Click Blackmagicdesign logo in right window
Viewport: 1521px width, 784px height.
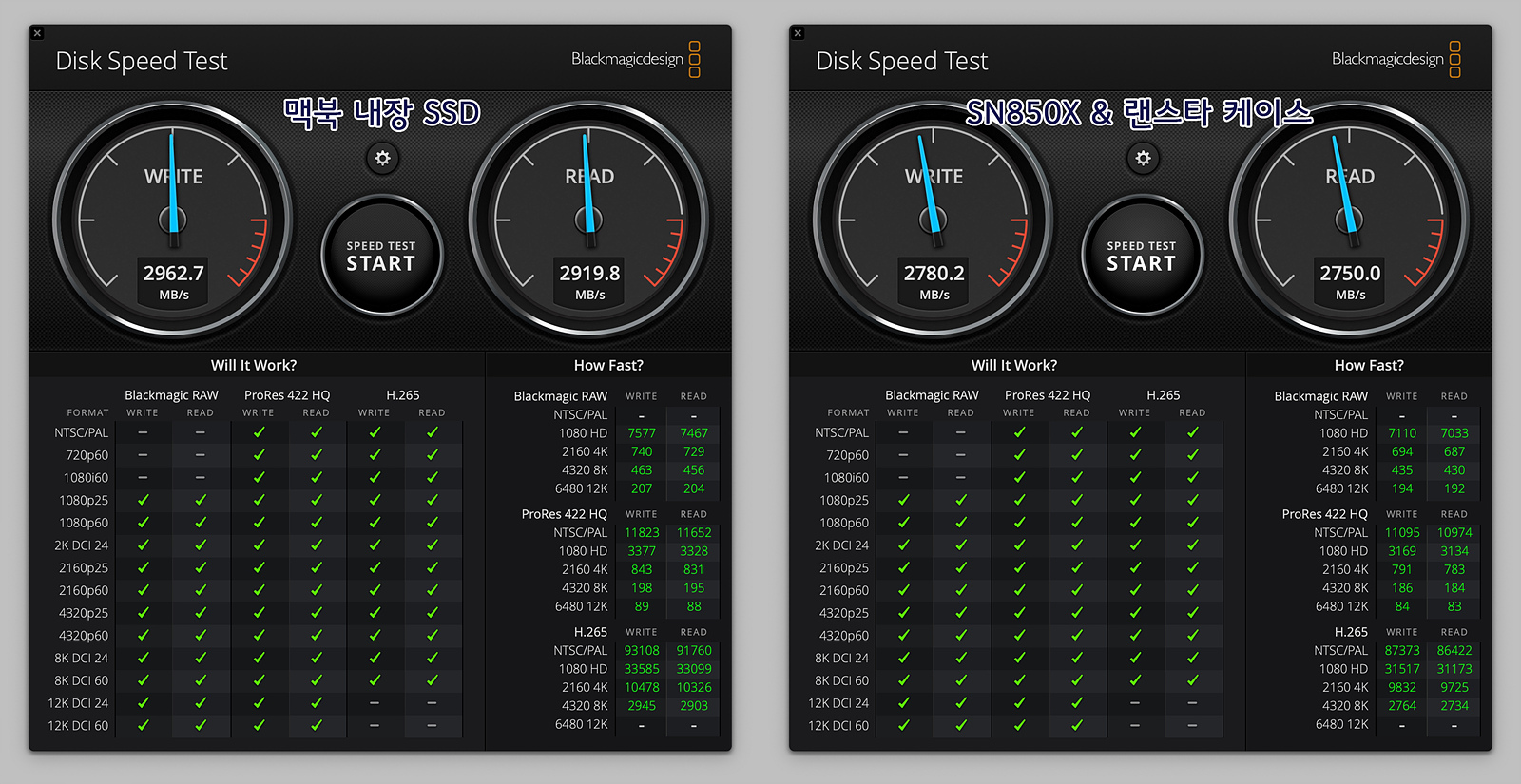click(x=1396, y=59)
